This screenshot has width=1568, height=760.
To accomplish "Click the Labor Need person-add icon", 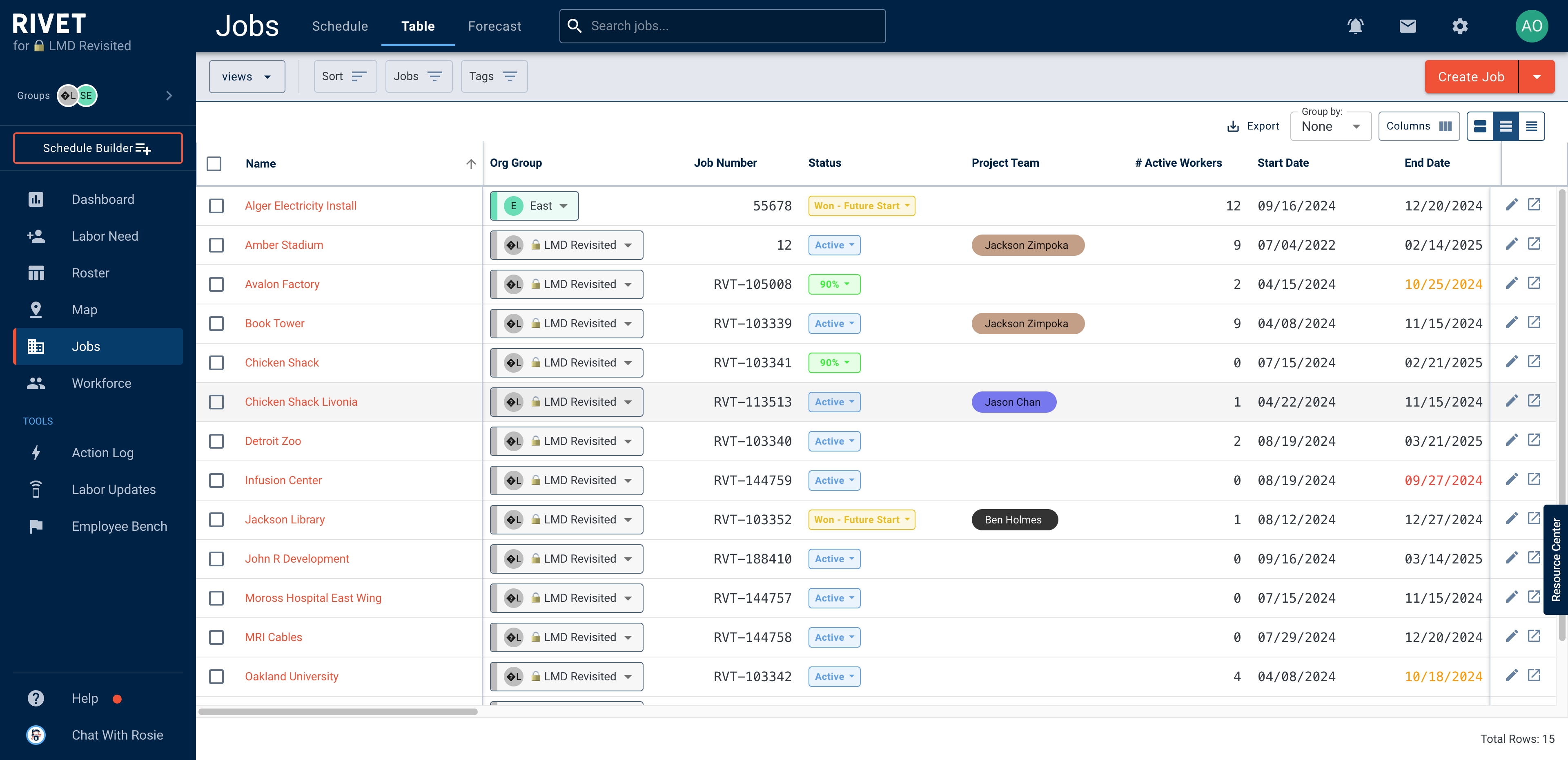I will point(36,236).
